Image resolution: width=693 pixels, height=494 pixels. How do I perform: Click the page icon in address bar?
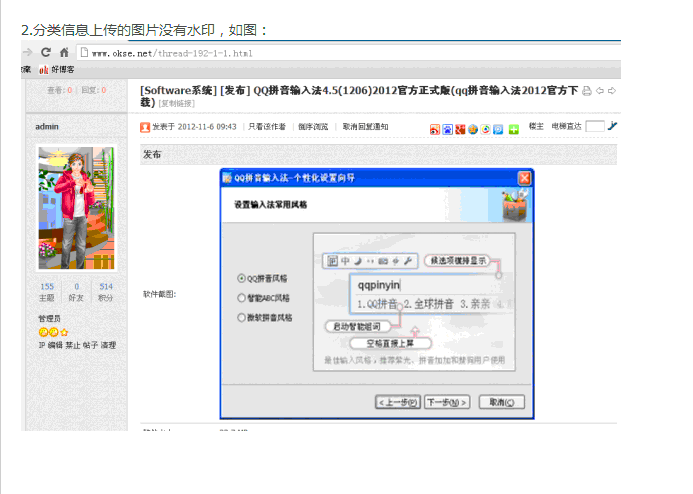point(84,53)
